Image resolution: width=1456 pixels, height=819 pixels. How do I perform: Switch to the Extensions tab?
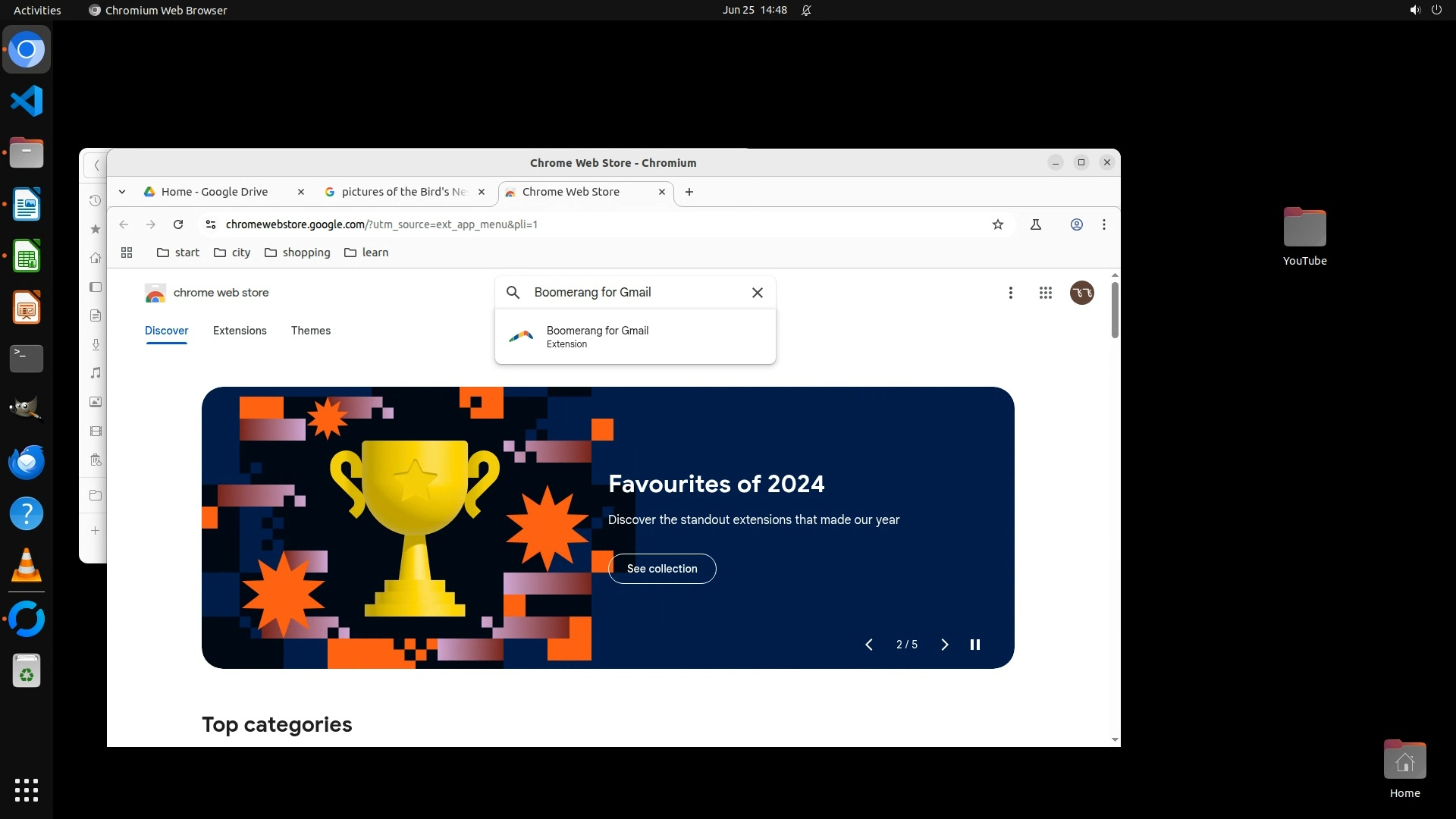pyautogui.click(x=240, y=331)
